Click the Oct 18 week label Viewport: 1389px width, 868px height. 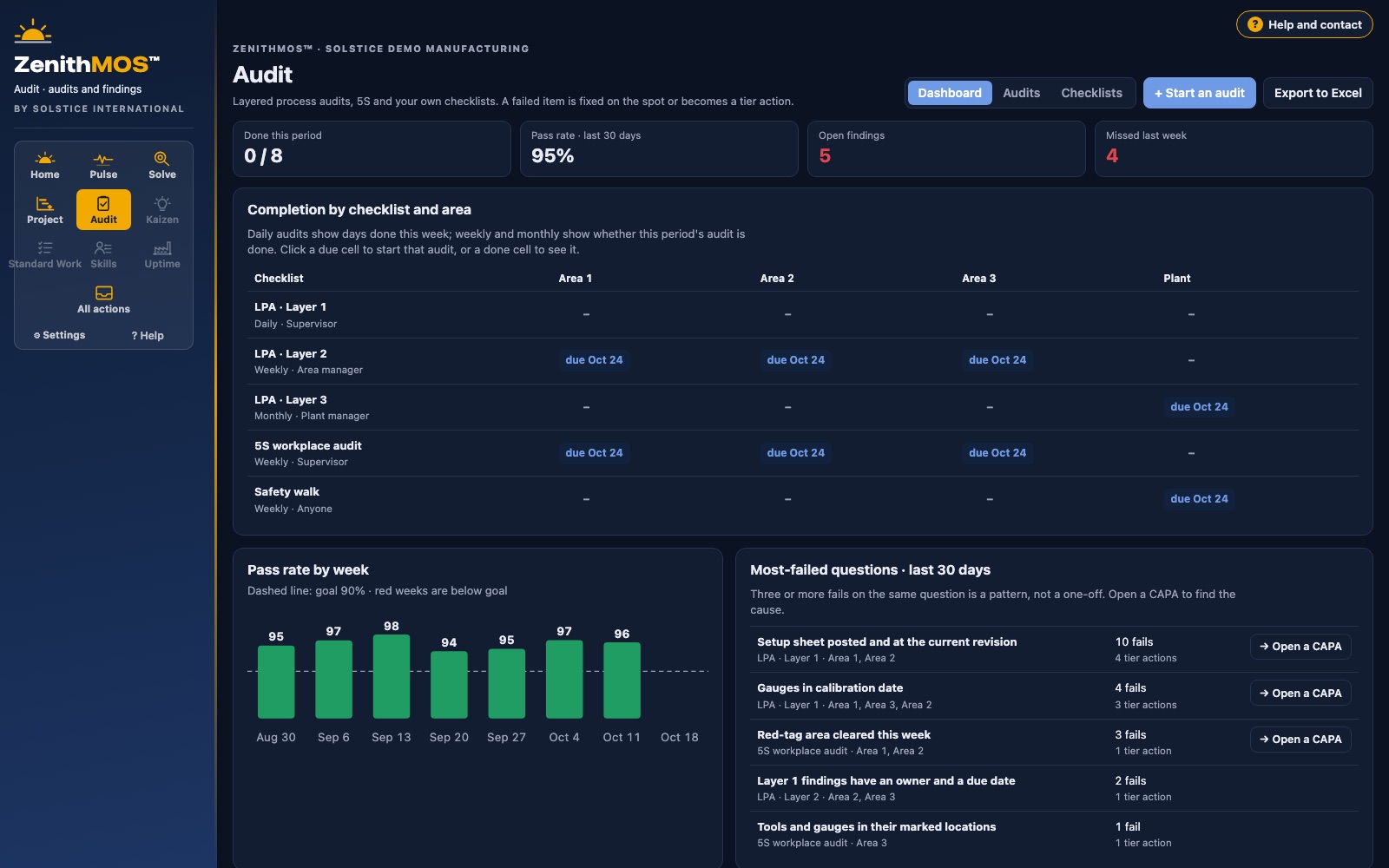tap(679, 738)
